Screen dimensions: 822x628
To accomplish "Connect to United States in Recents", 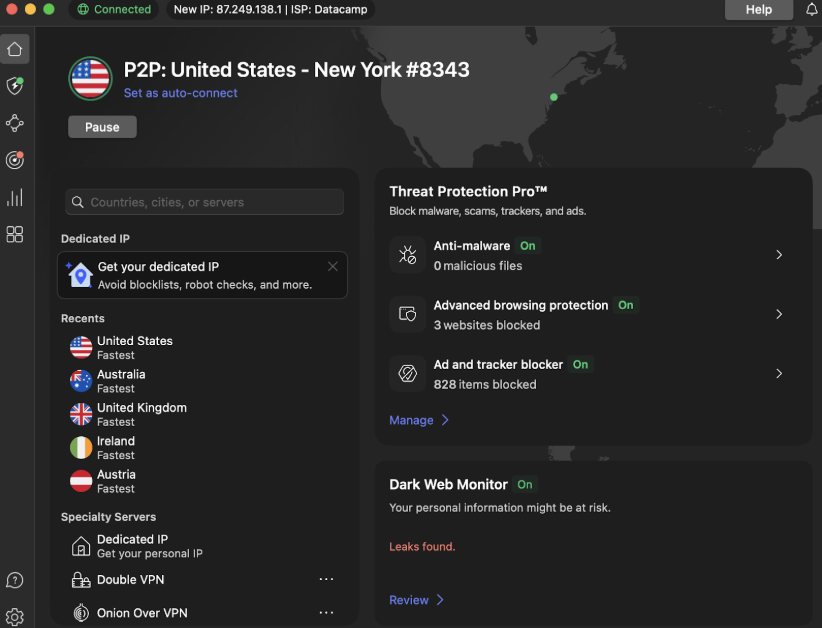I will pos(204,348).
